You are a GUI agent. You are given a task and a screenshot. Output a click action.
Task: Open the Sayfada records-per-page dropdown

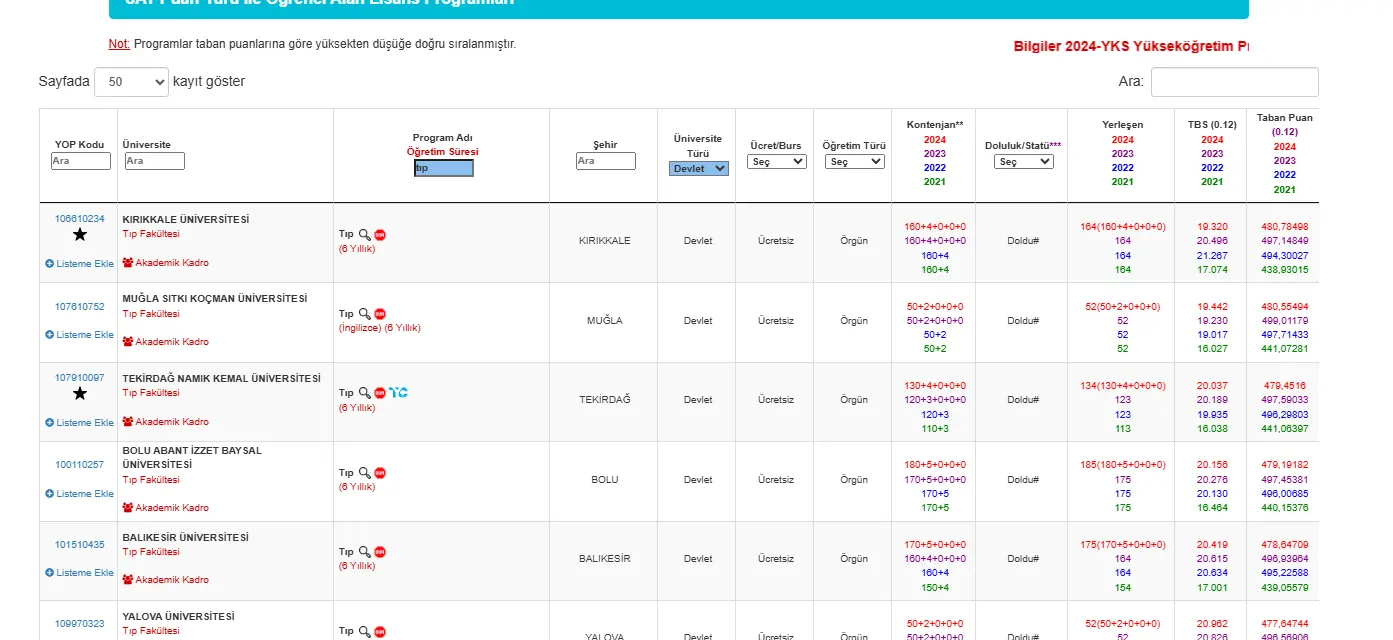[x=131, y=82]
